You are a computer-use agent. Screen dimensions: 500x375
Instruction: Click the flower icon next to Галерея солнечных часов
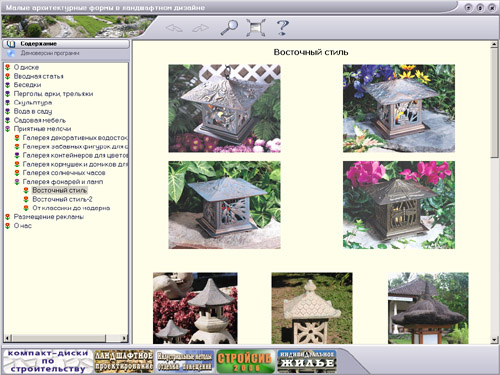17,173
